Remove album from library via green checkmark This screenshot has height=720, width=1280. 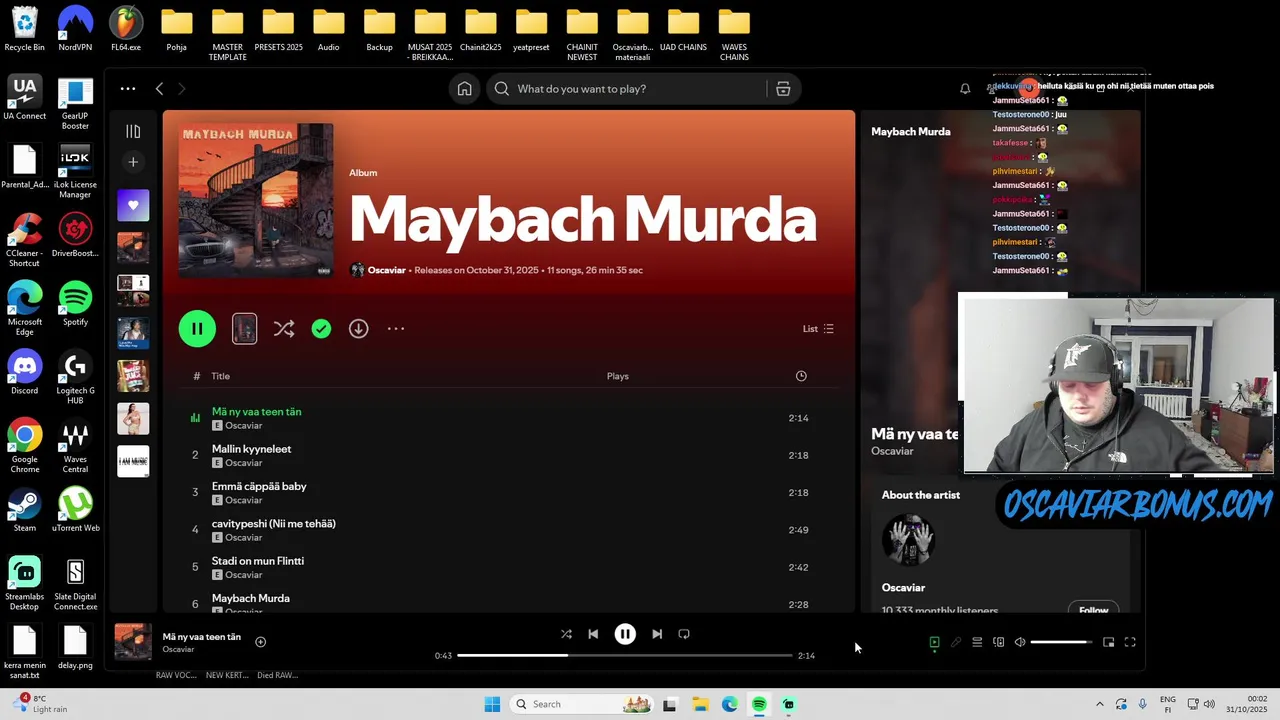tap(321, 329)
